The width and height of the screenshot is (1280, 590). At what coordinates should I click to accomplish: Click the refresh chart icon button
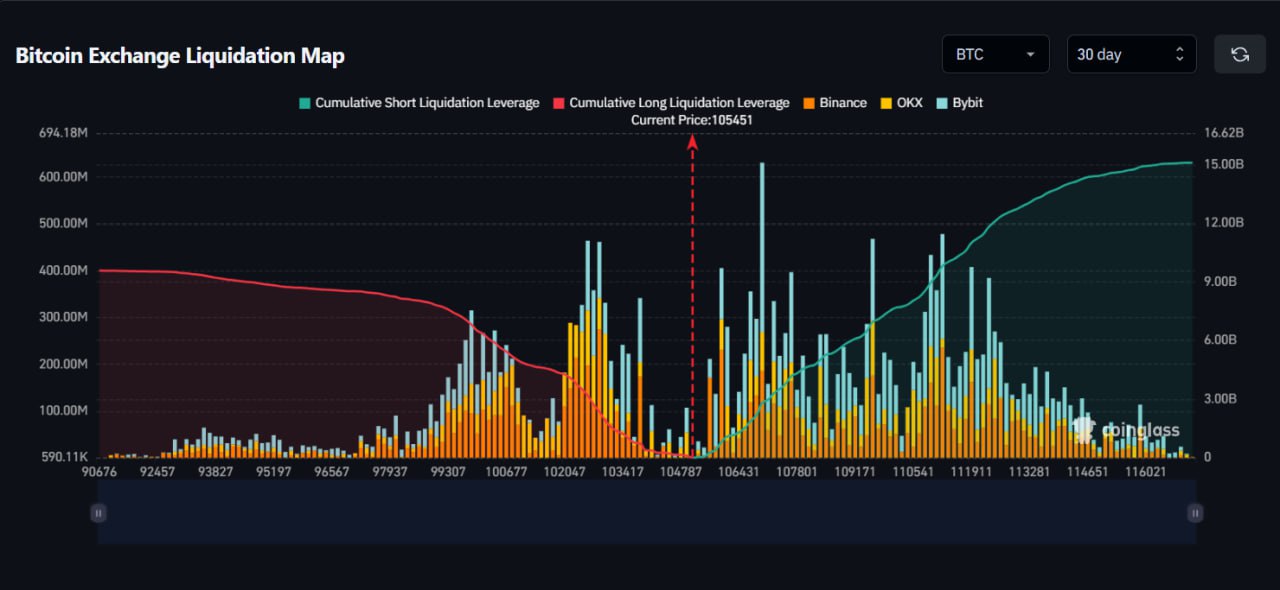(x=1240, y=54)
